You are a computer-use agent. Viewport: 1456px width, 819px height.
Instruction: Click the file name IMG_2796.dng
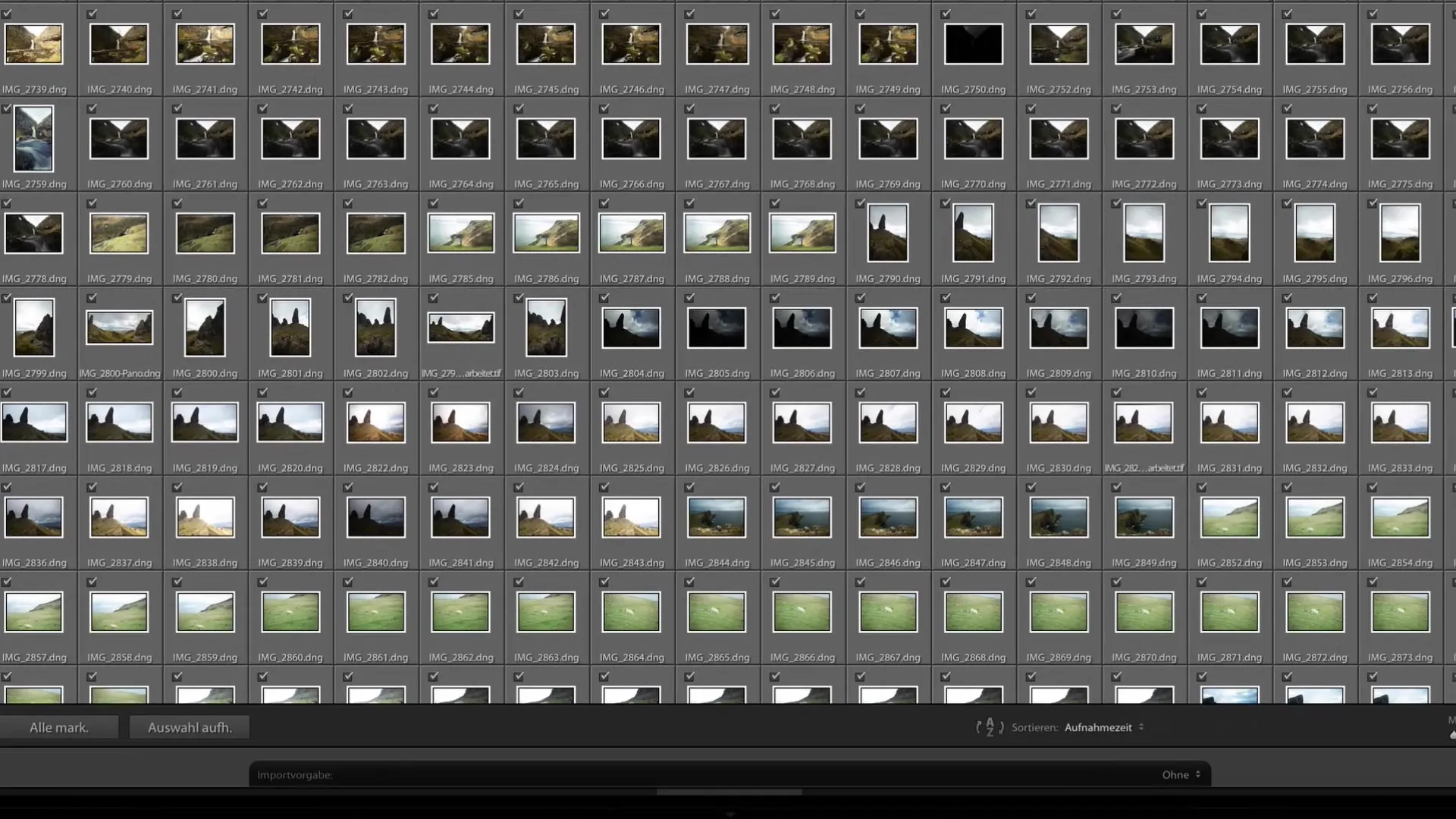pos(1401,279)
